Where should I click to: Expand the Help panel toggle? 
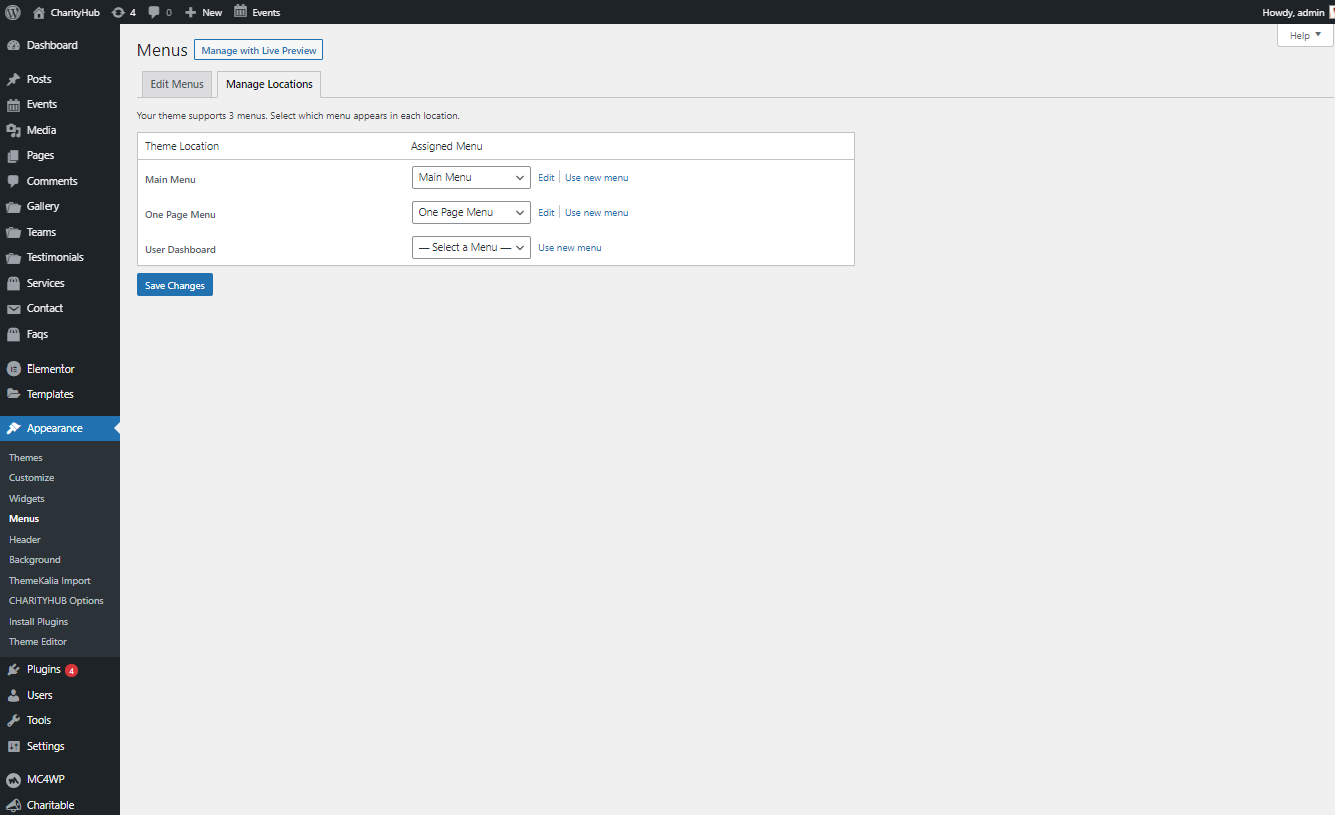pos(1305,35)
